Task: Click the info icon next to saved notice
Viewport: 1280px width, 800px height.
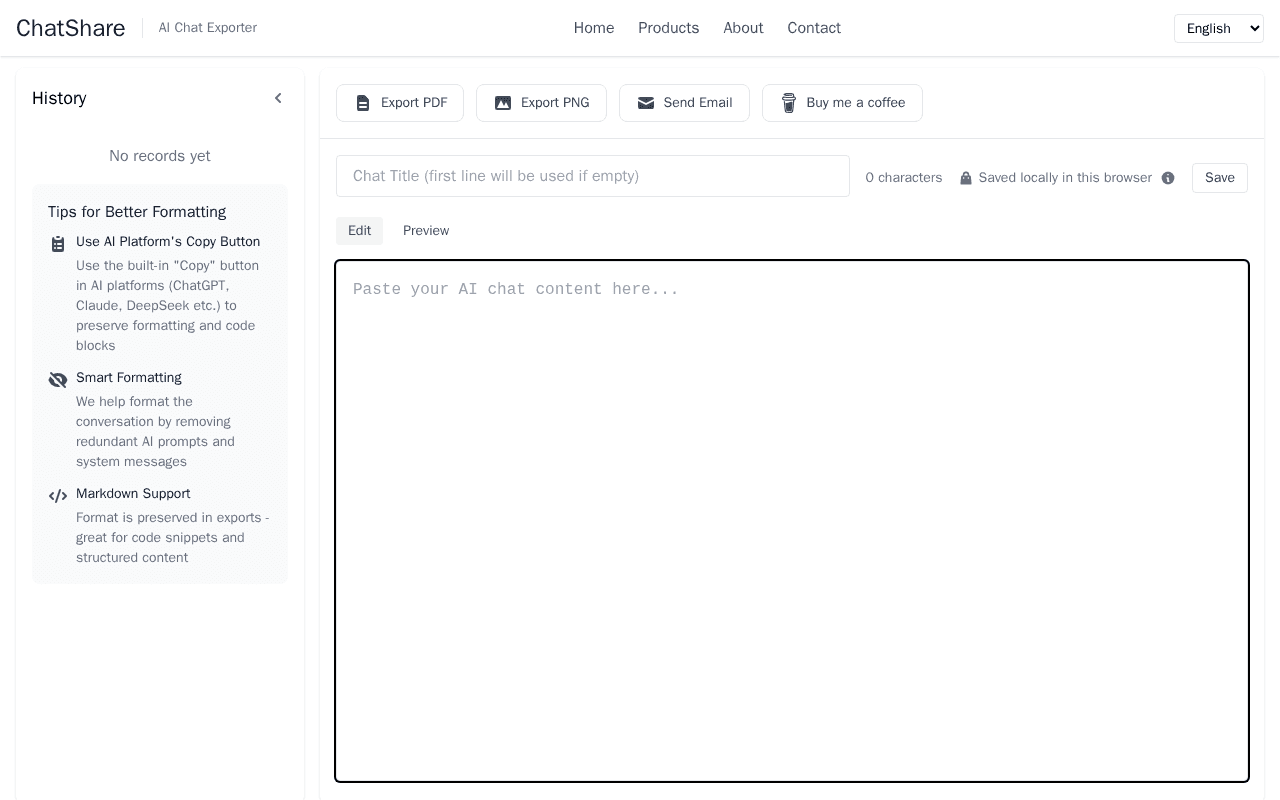Action: 1168,178
